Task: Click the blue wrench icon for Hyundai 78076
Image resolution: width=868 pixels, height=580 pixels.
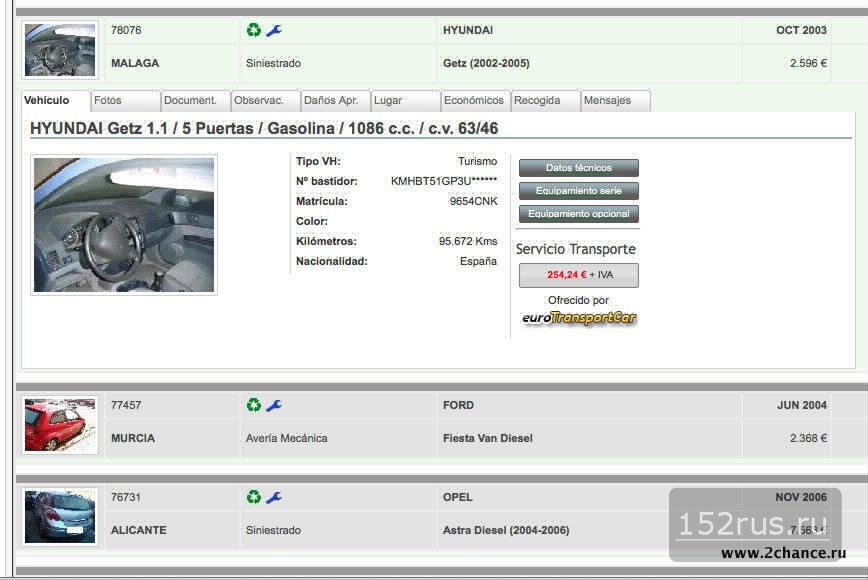Action: 274,30
